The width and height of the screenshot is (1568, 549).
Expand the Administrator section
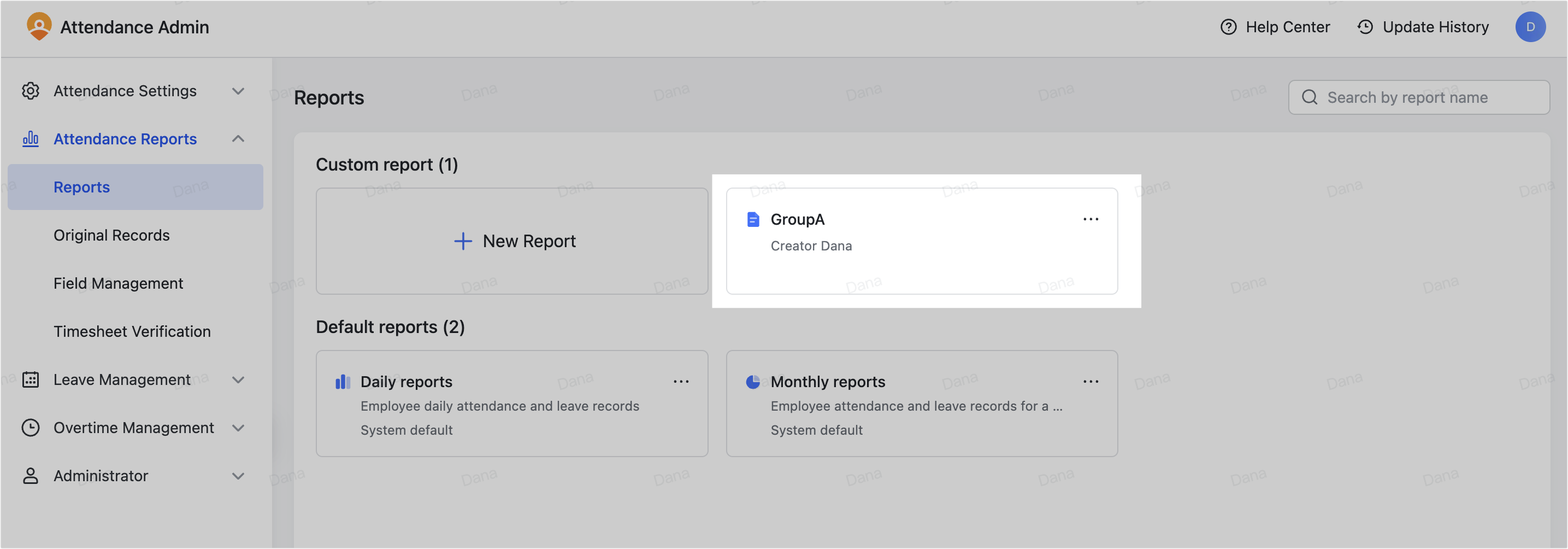coord(238,476)
